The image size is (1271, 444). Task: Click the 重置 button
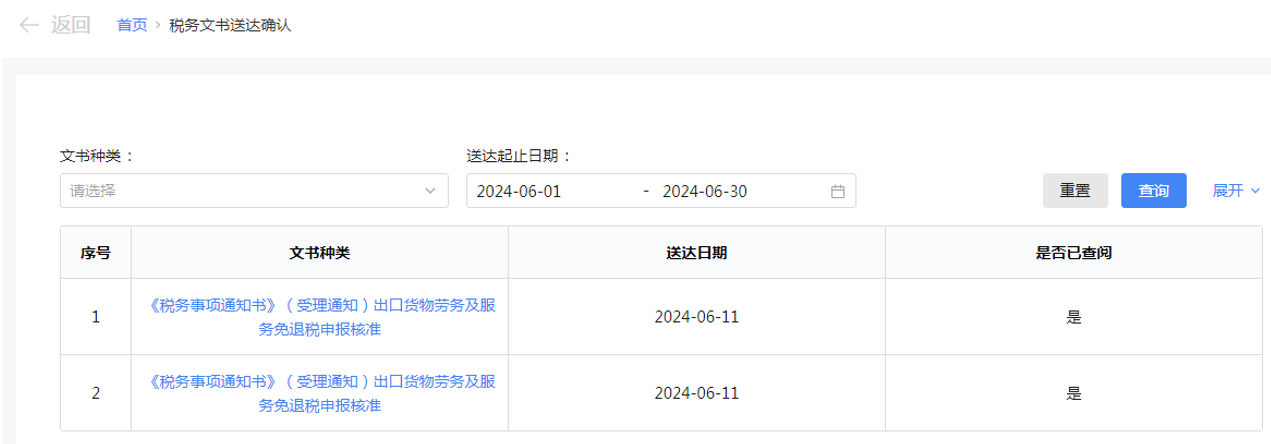pyautogui.click(x=1075, y=191)
